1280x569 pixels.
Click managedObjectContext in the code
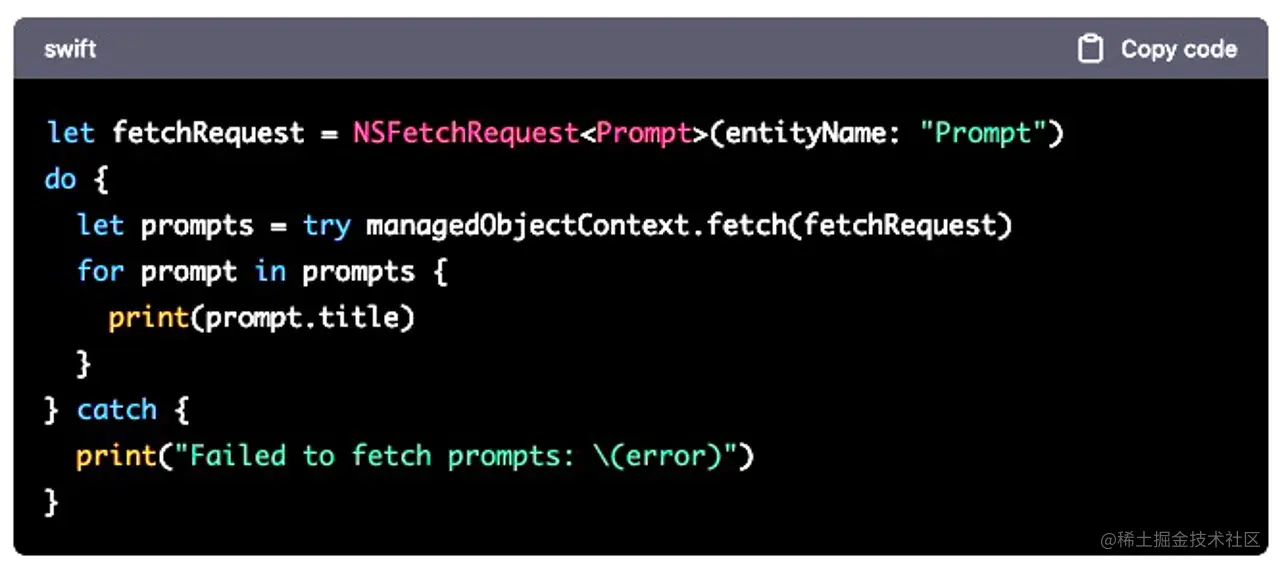pos(528,225)
